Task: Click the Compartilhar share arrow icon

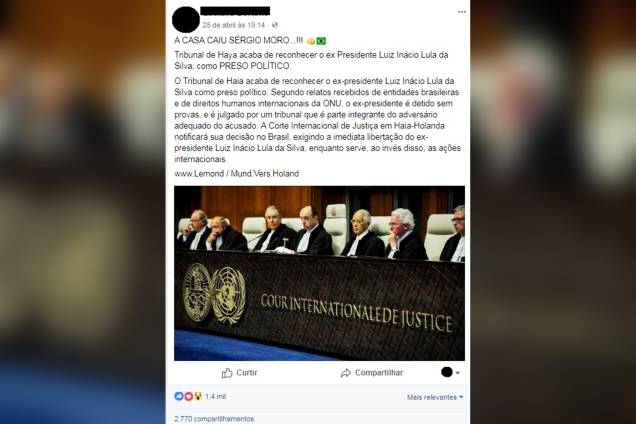Action: [346, 373]
